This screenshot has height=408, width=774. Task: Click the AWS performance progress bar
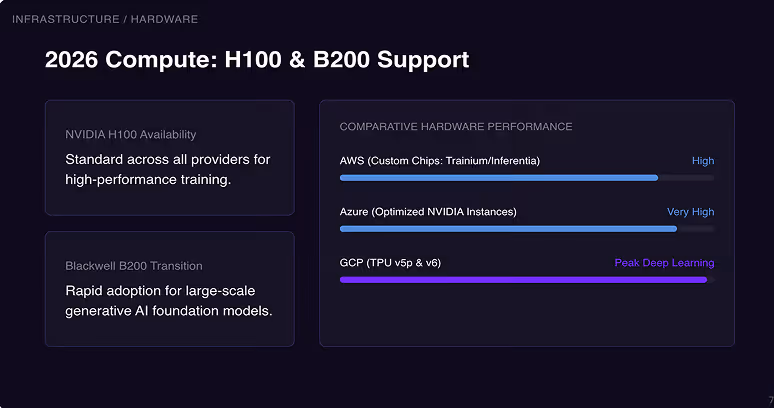click(x=527, y=178)
